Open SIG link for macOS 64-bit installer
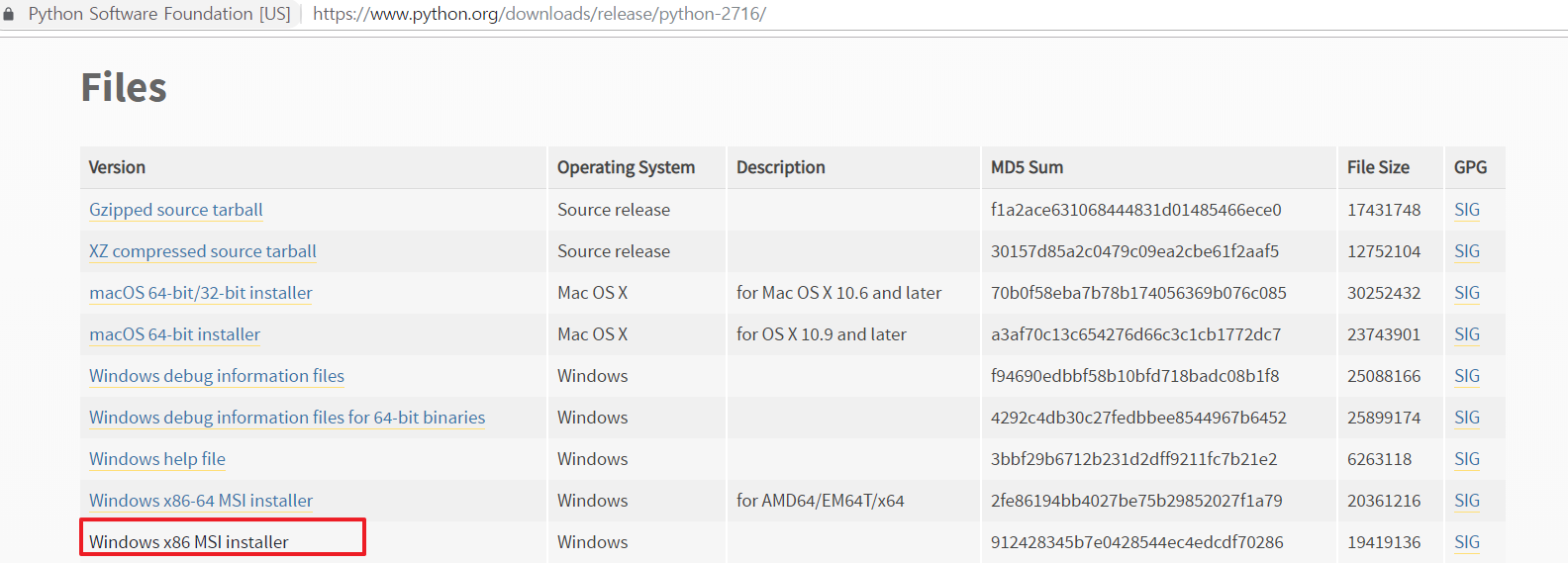Screen dimensions: 1568x563 coord(1467,334)
